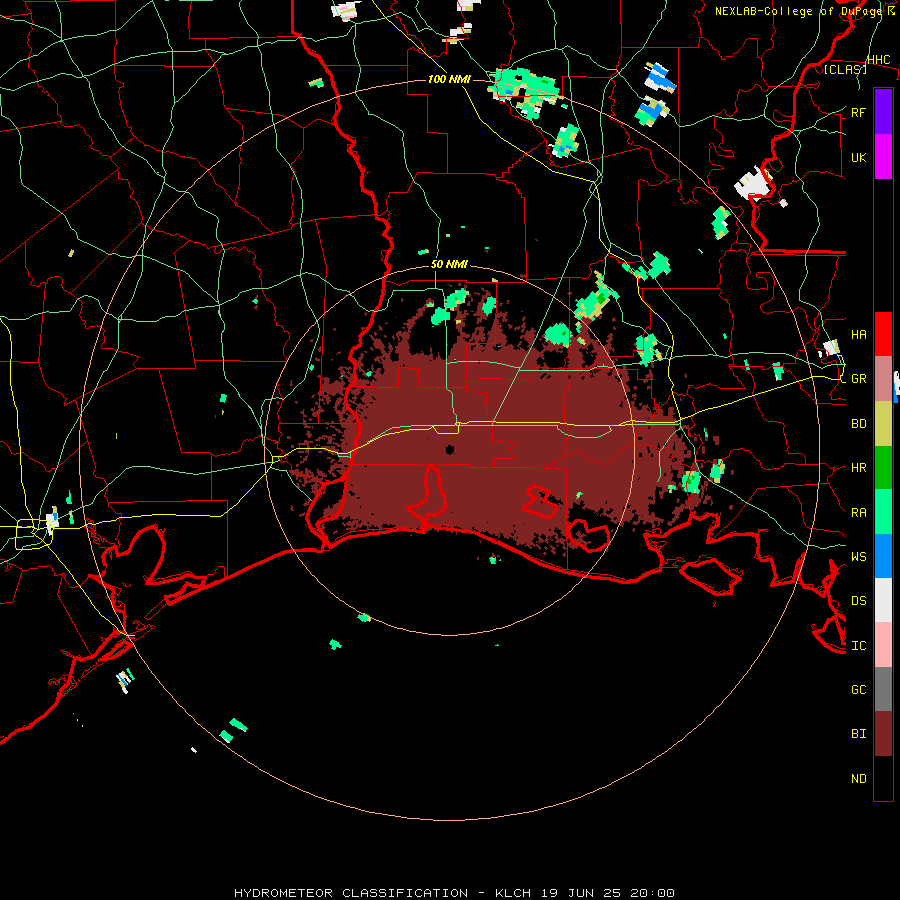Click the RF legend label

pos(858,112)
